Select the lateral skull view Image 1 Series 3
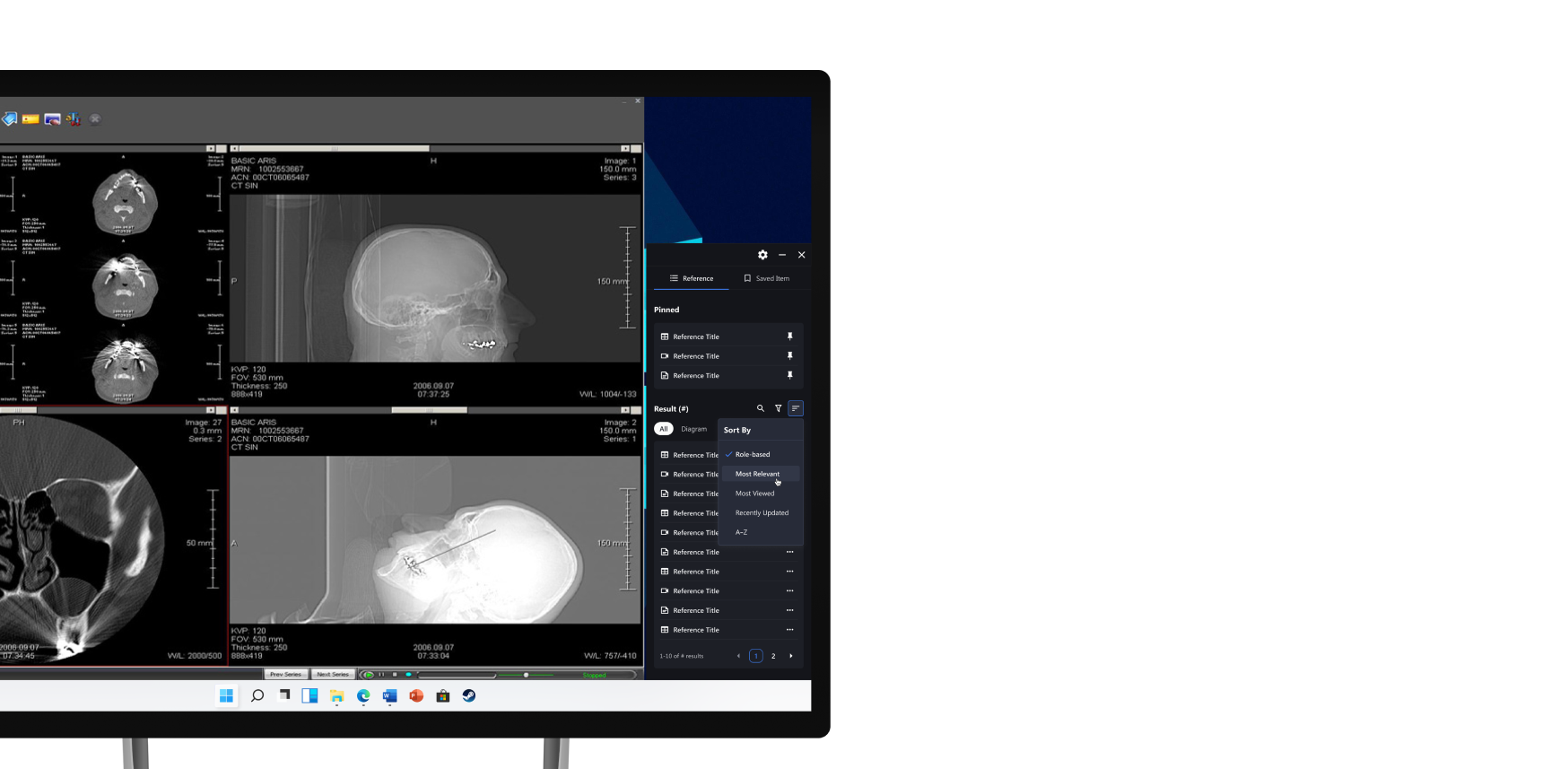This screenshot has height=769, width=1568. (435, 278)
